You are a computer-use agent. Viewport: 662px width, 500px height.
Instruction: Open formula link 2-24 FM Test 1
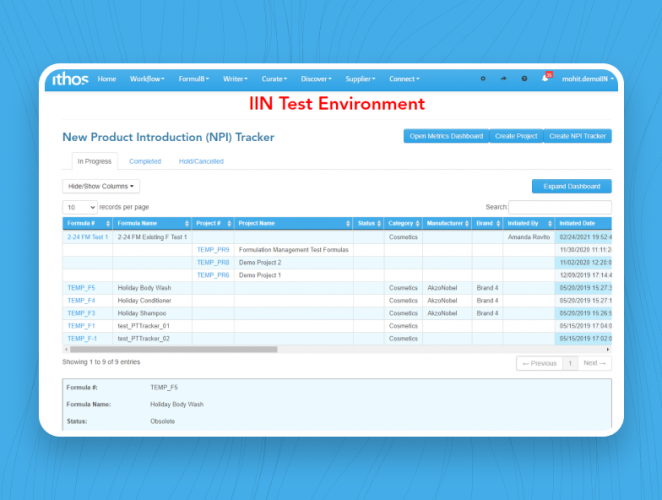87,237
